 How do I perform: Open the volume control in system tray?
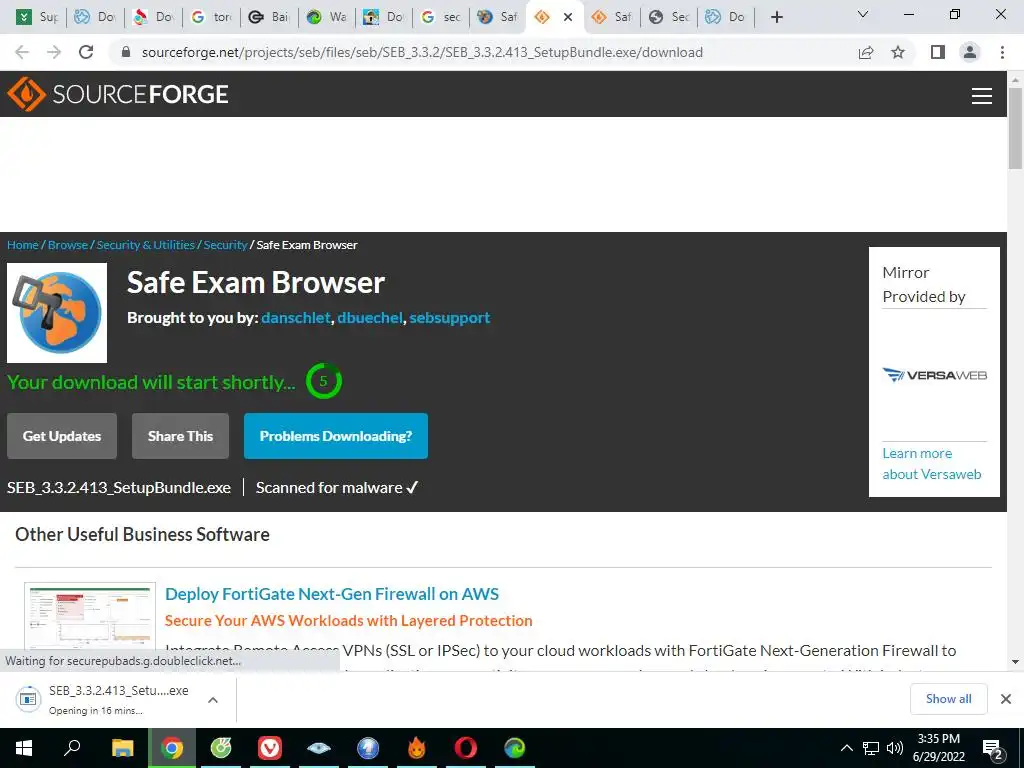click(x=894, y=748)
